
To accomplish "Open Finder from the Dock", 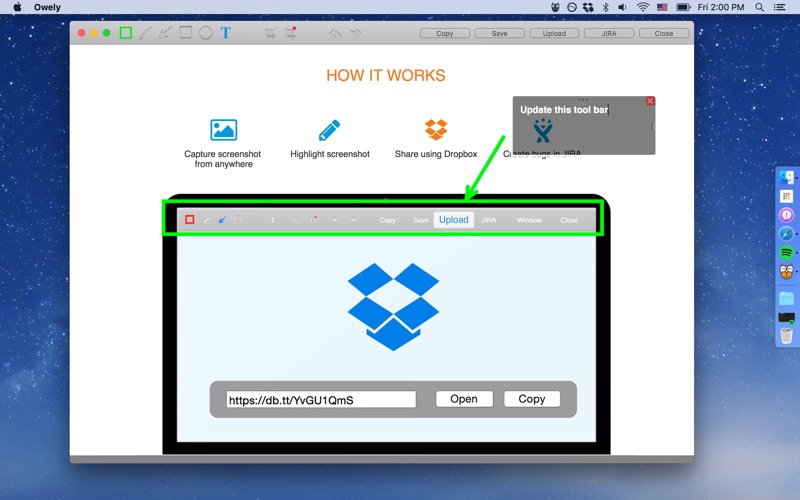I will point(786,178).
